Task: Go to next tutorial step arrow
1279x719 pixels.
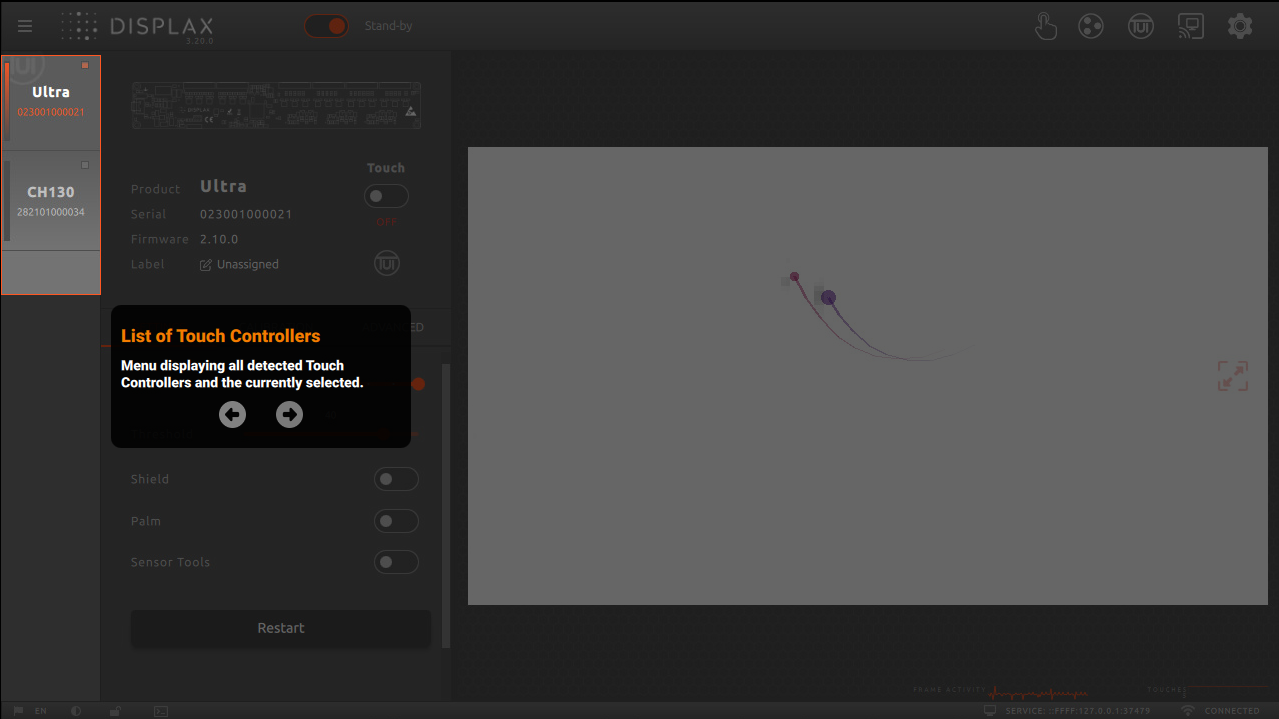Action: [290, 414]
